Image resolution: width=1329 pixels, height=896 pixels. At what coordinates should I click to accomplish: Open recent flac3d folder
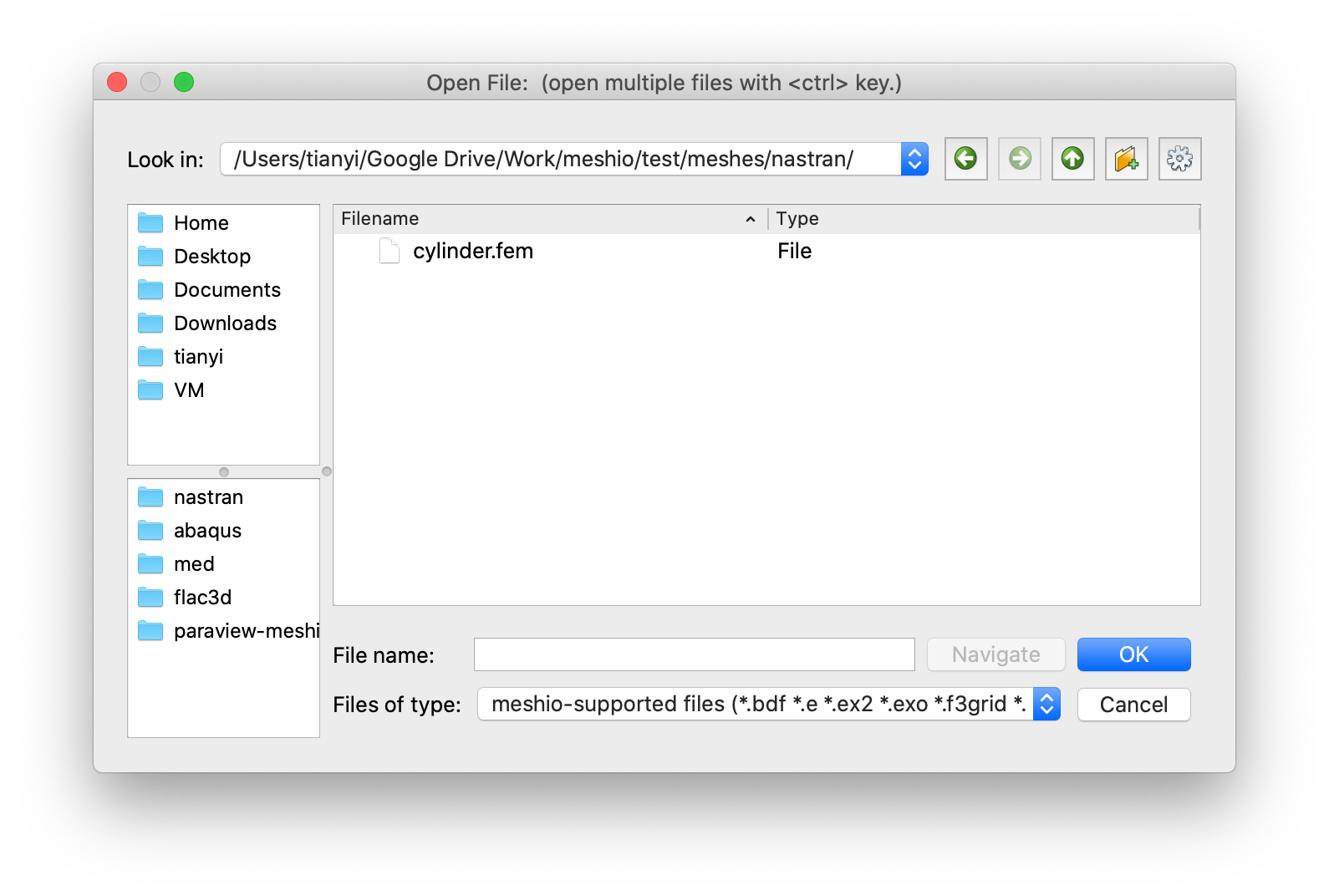pyautogui.click(x=223, y=598)
